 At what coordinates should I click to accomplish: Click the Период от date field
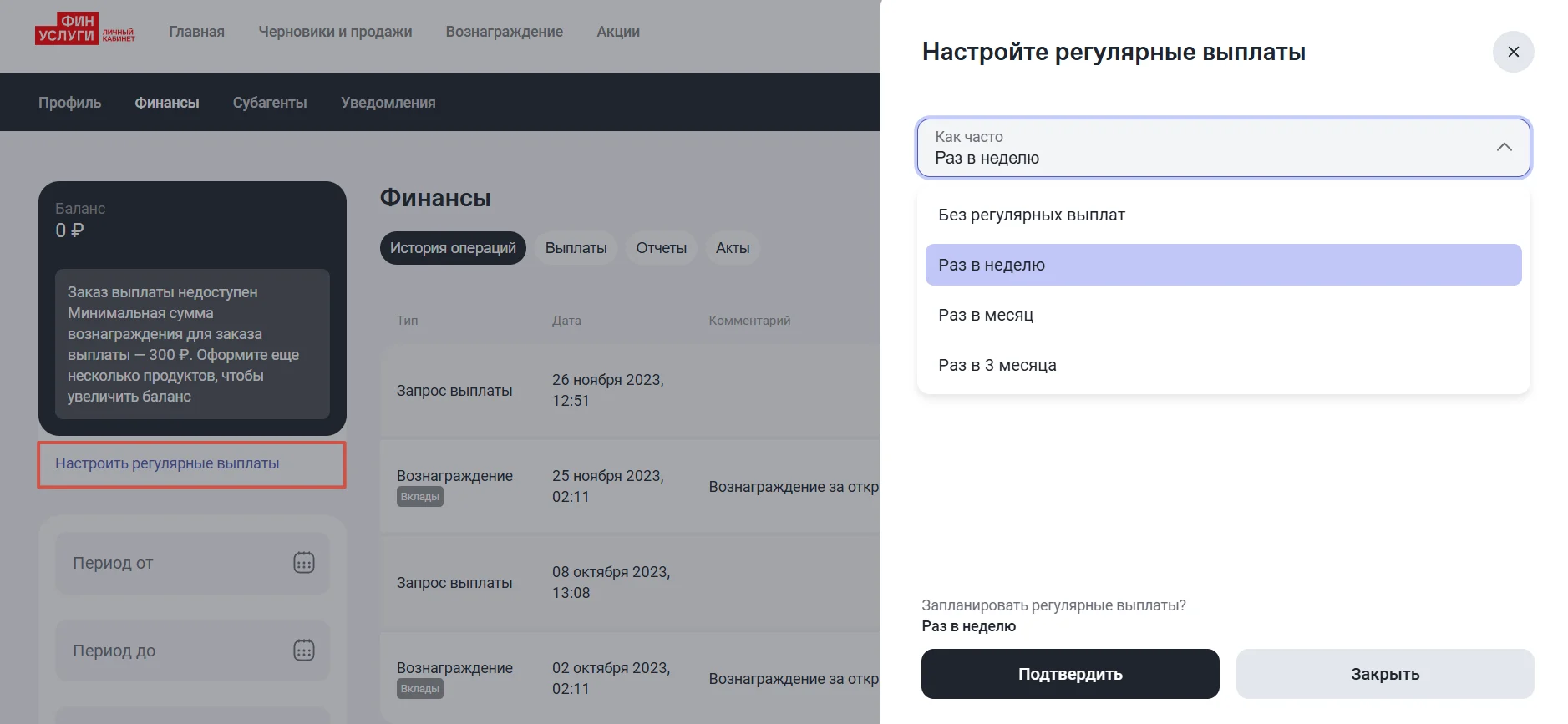tap(192, 563)
